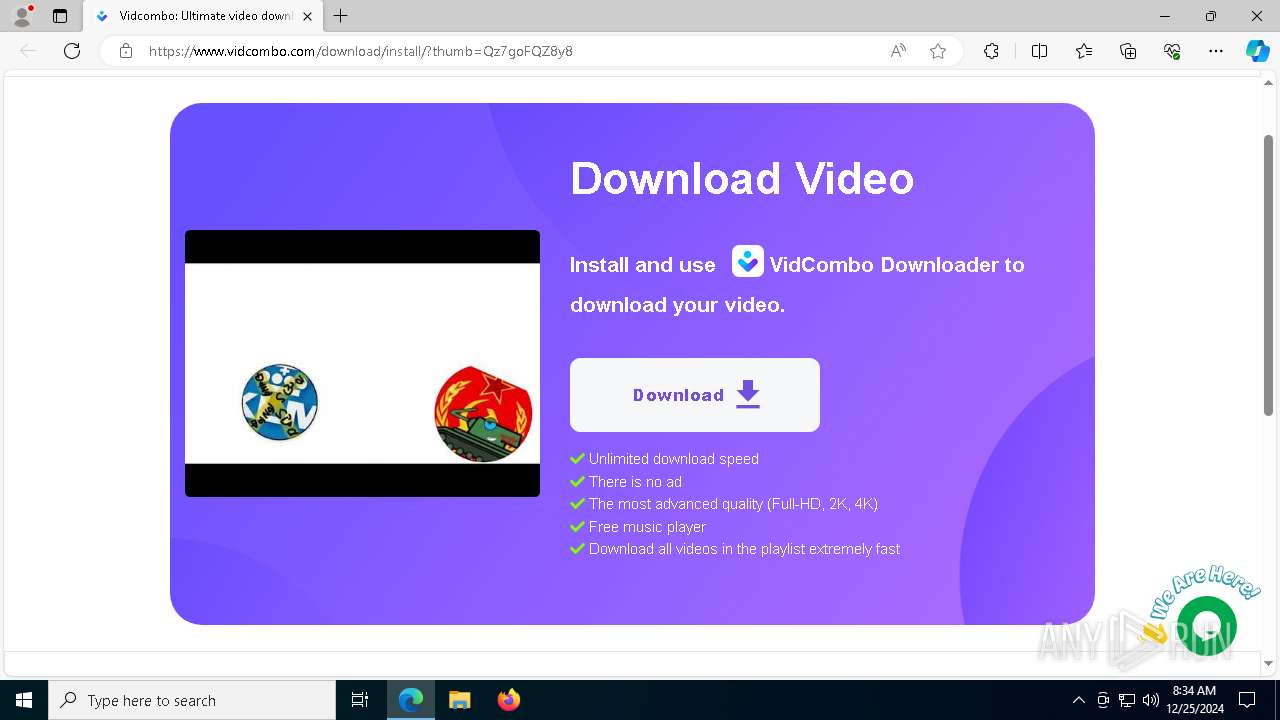
Task: Open the green chat support bubble
Action: coord(1207,627)
